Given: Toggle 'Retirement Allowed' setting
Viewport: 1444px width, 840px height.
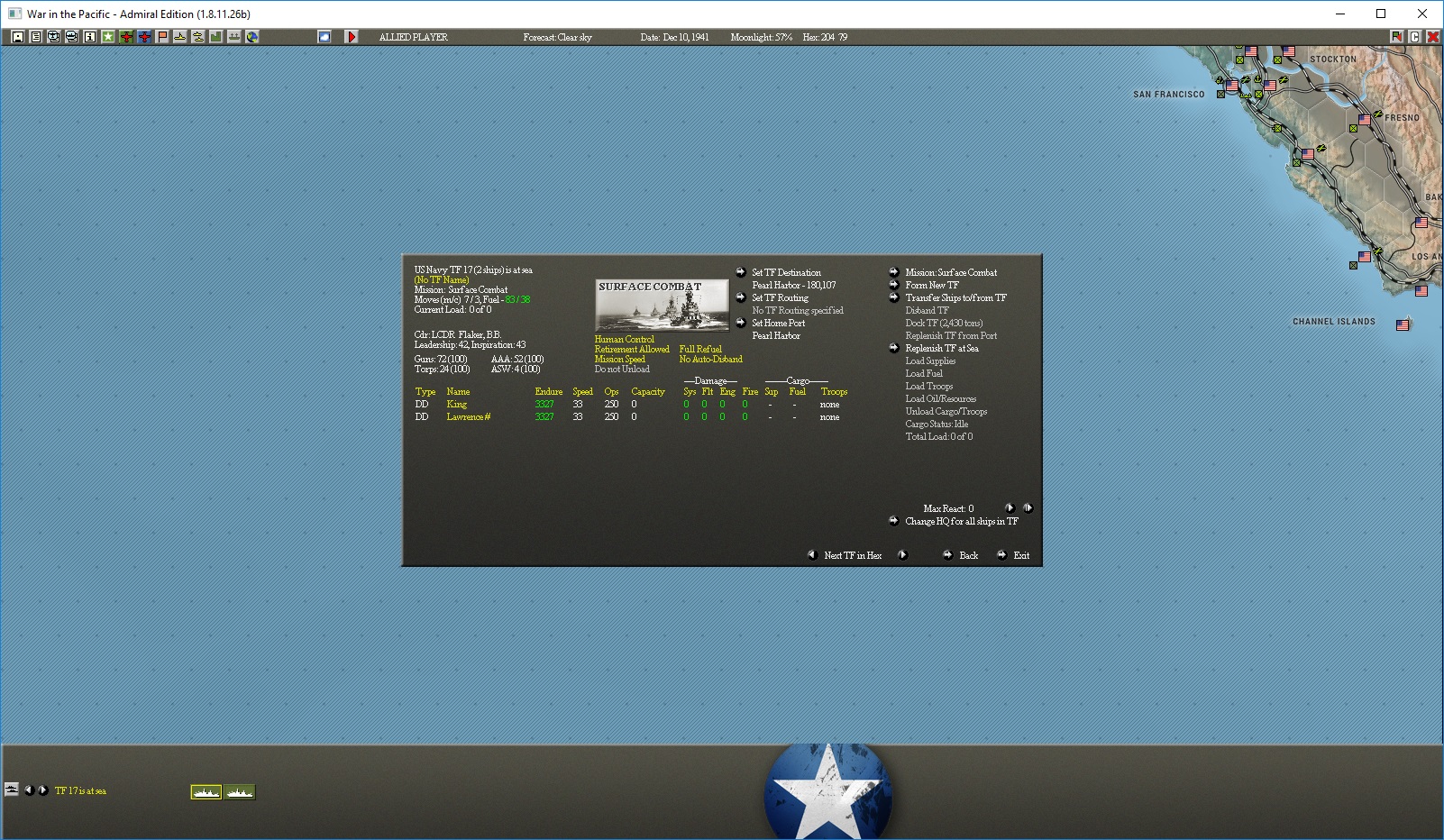Looking at the screenshot, I should [632, 350].
